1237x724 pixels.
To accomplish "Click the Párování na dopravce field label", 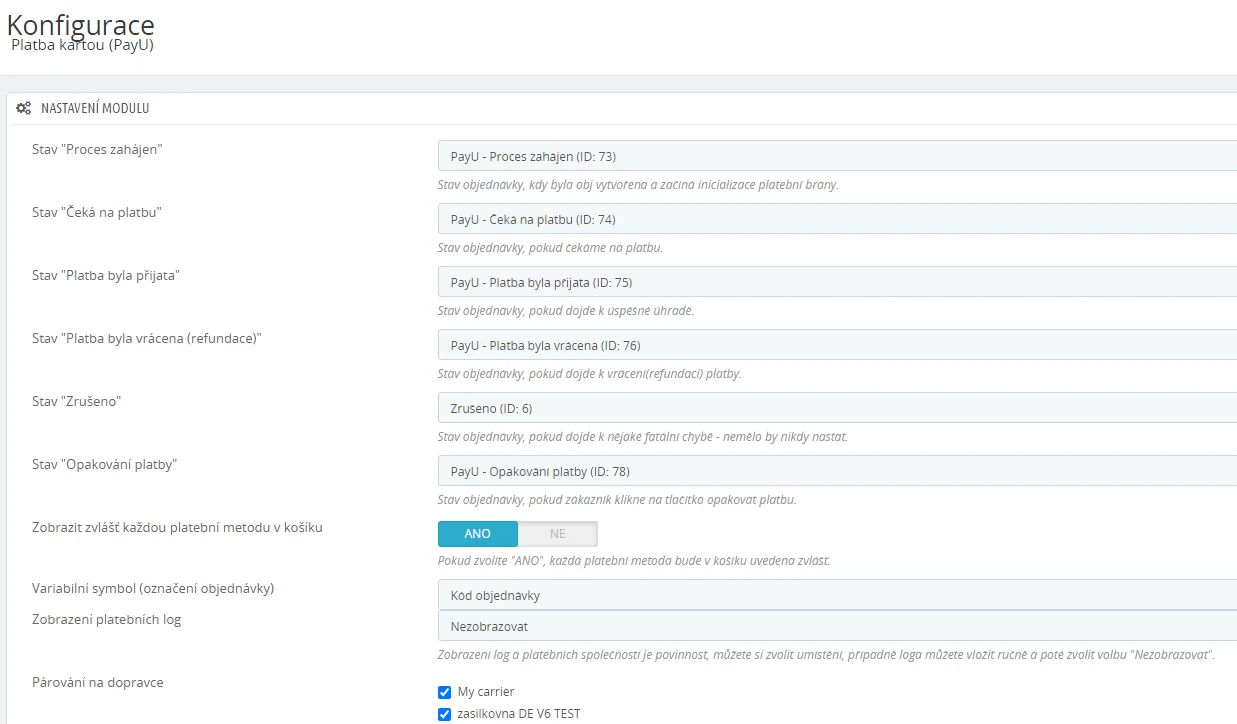I will point(97,682).
